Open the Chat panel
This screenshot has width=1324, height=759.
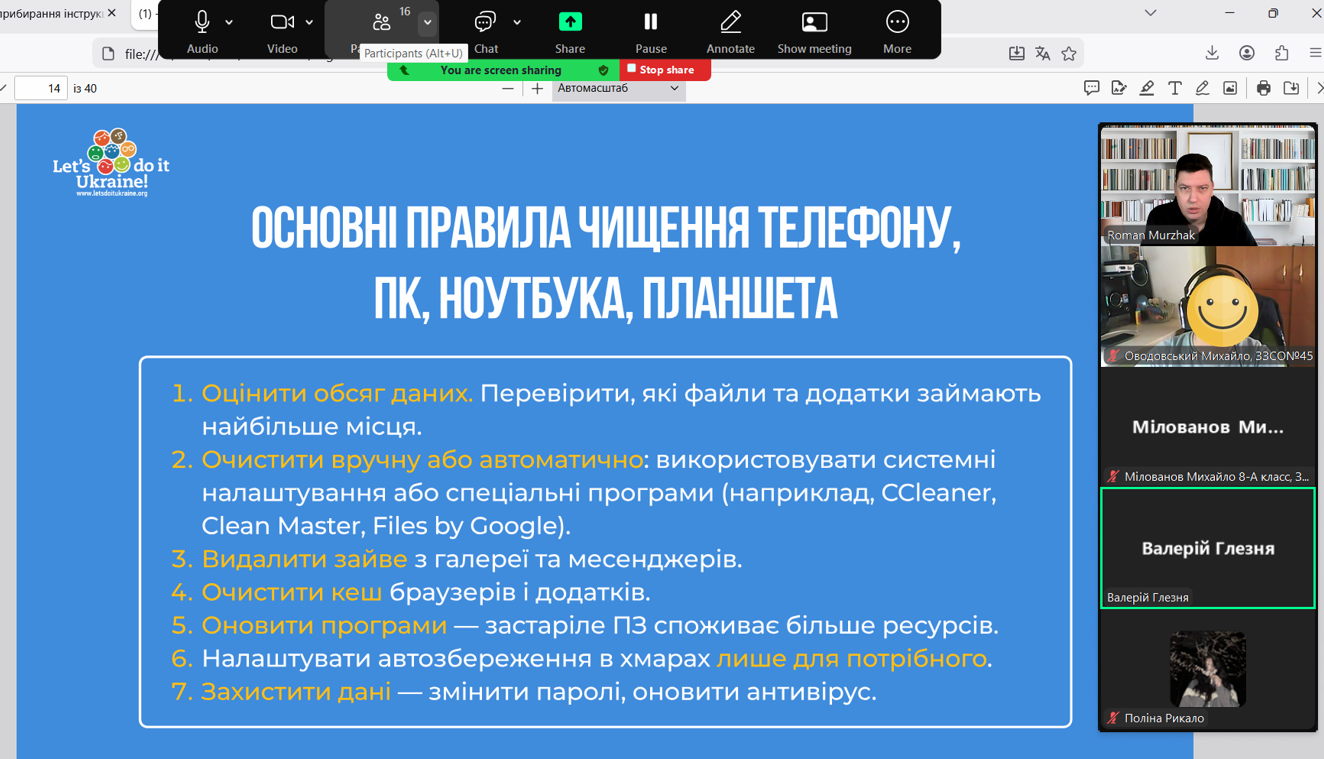click(486, 23)
